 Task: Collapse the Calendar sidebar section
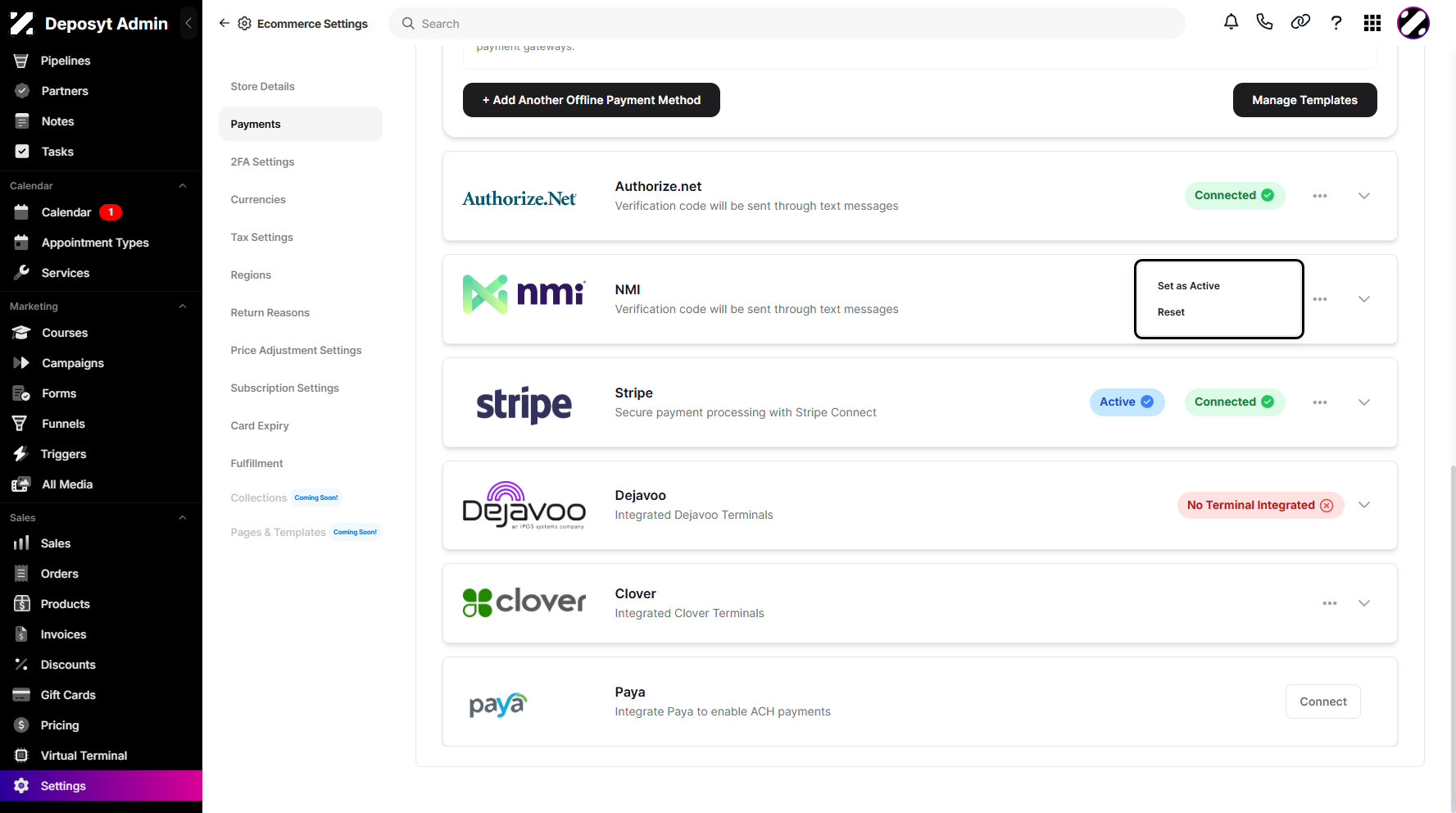click(183, 186)
